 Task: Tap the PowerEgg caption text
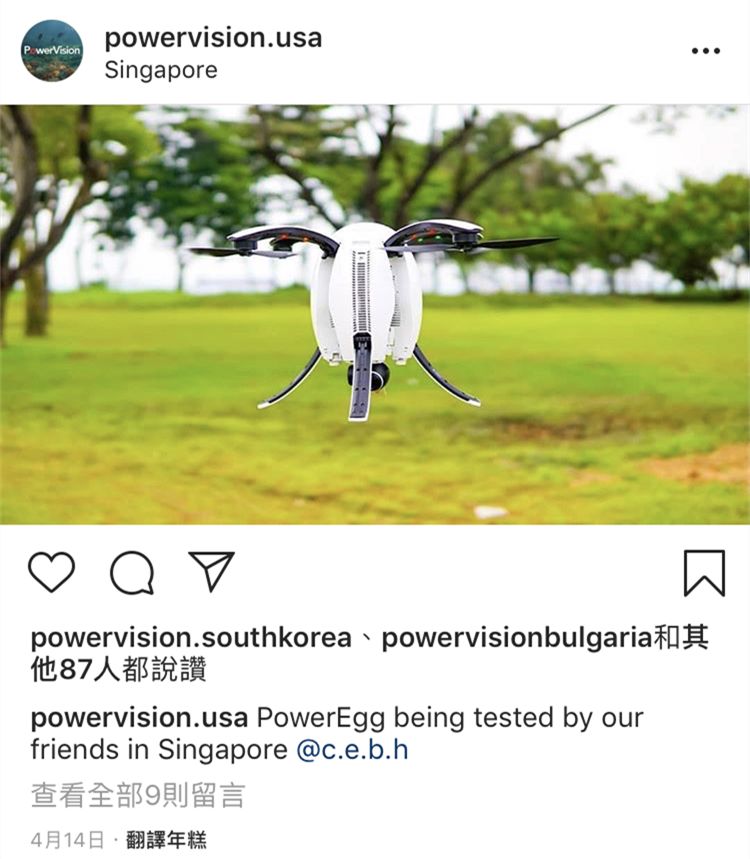(x=337, y=734)
